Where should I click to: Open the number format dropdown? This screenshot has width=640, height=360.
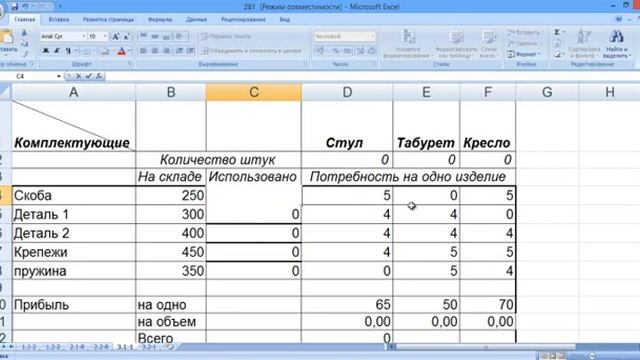click(x=372, y=36)
